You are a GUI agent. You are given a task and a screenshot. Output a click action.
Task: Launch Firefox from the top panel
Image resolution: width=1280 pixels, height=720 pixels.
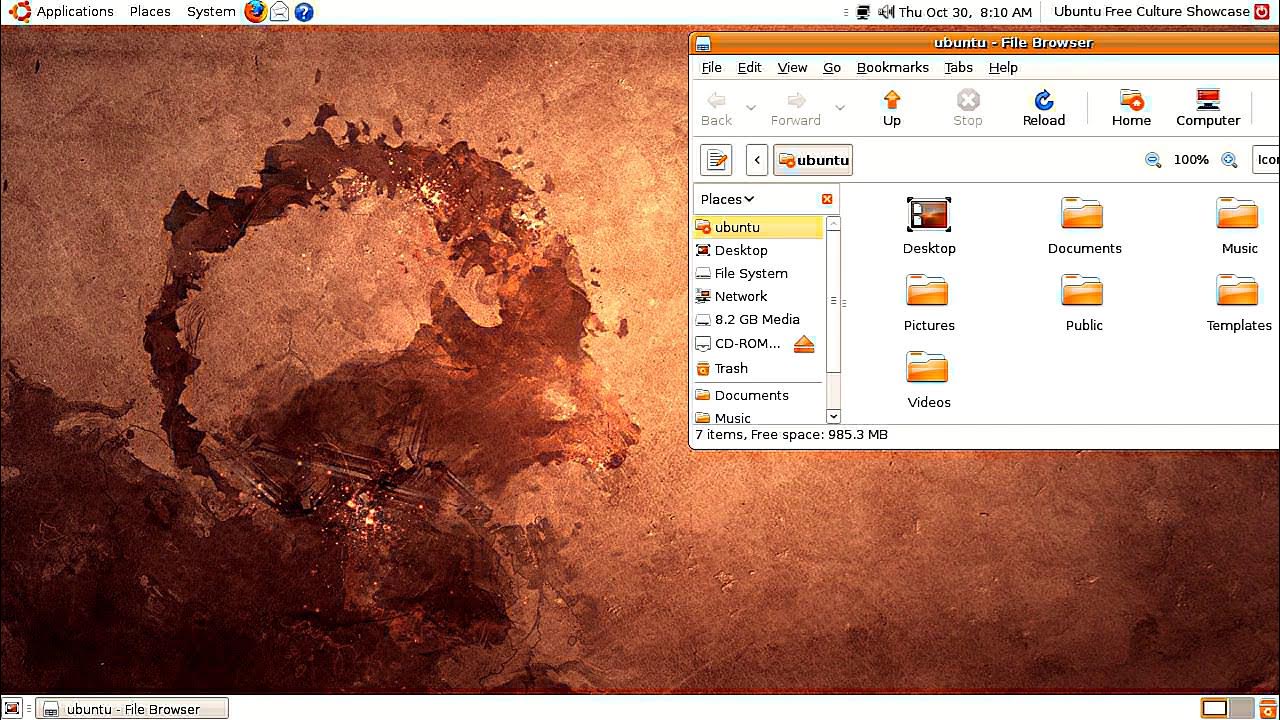(x=256, y=12)
